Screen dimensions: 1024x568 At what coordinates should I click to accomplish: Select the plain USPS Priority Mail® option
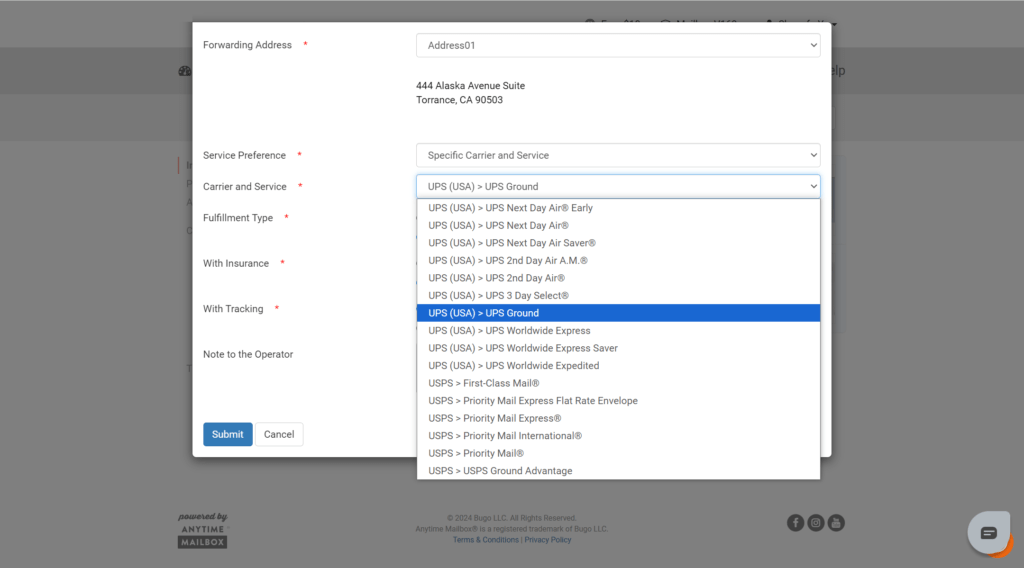(618, 454)
